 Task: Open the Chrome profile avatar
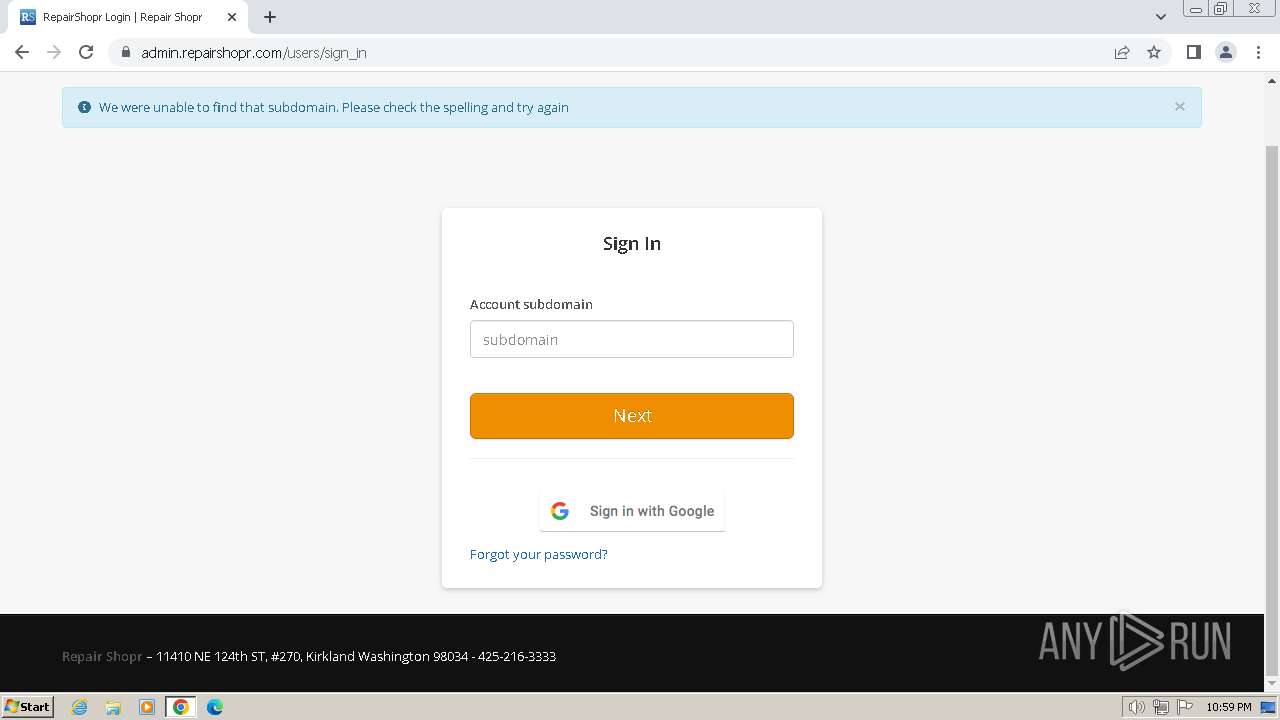(1226, 52)
